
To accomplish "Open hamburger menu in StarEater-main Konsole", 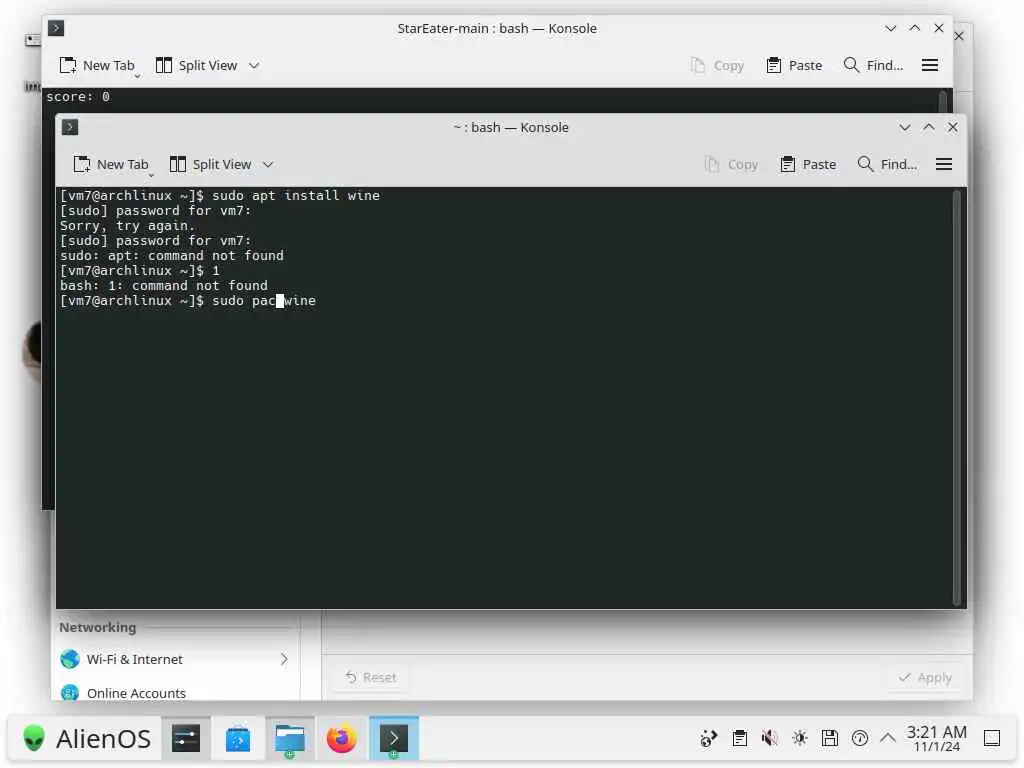I will coord(930,65).
